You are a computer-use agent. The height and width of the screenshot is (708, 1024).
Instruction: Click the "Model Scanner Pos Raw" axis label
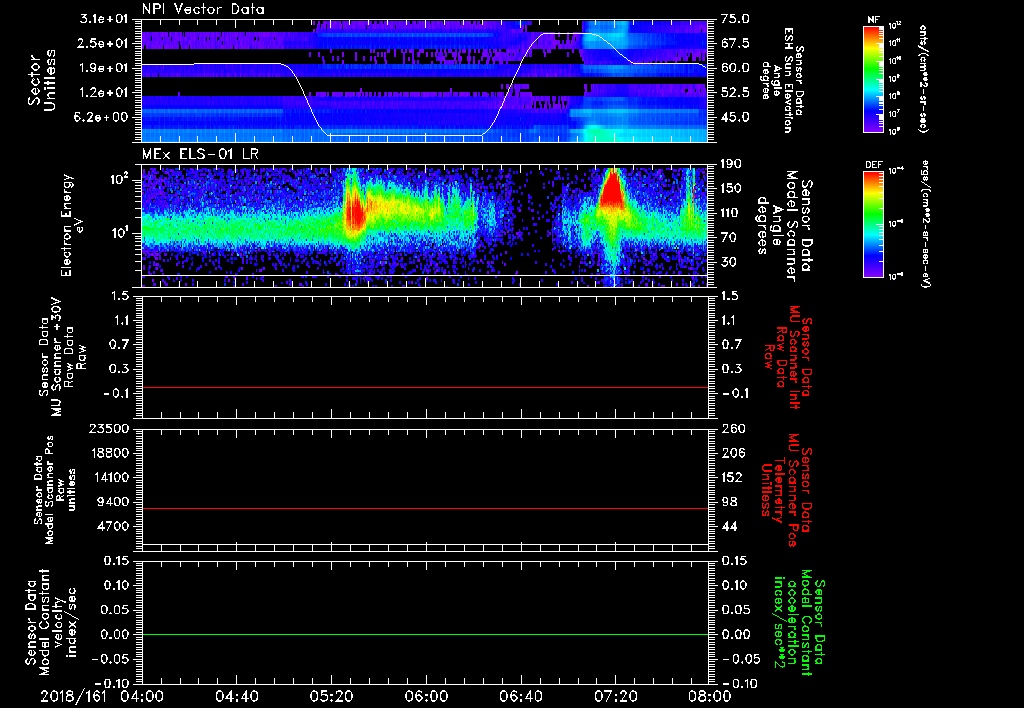coord(55,490)
